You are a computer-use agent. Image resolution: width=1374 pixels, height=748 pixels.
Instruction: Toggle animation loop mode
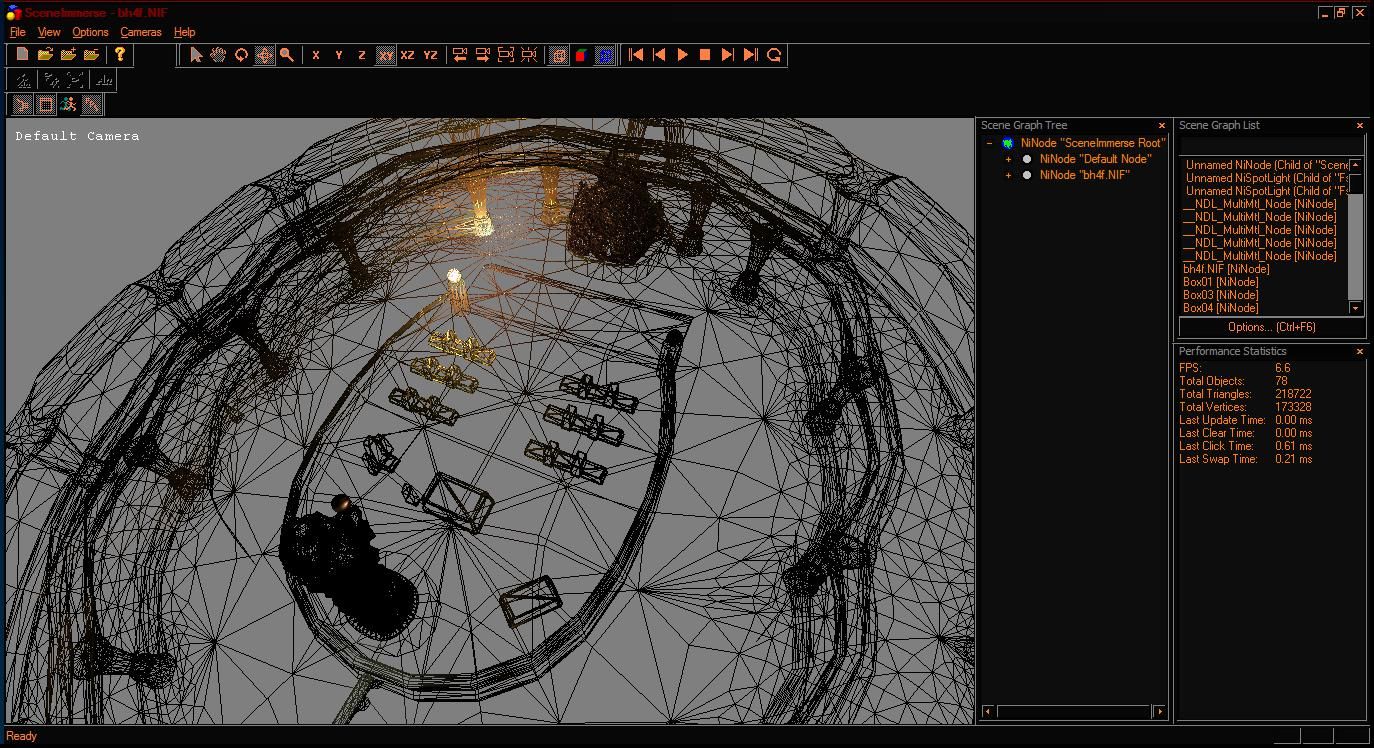pyautogui.click(x=774, y=55)
